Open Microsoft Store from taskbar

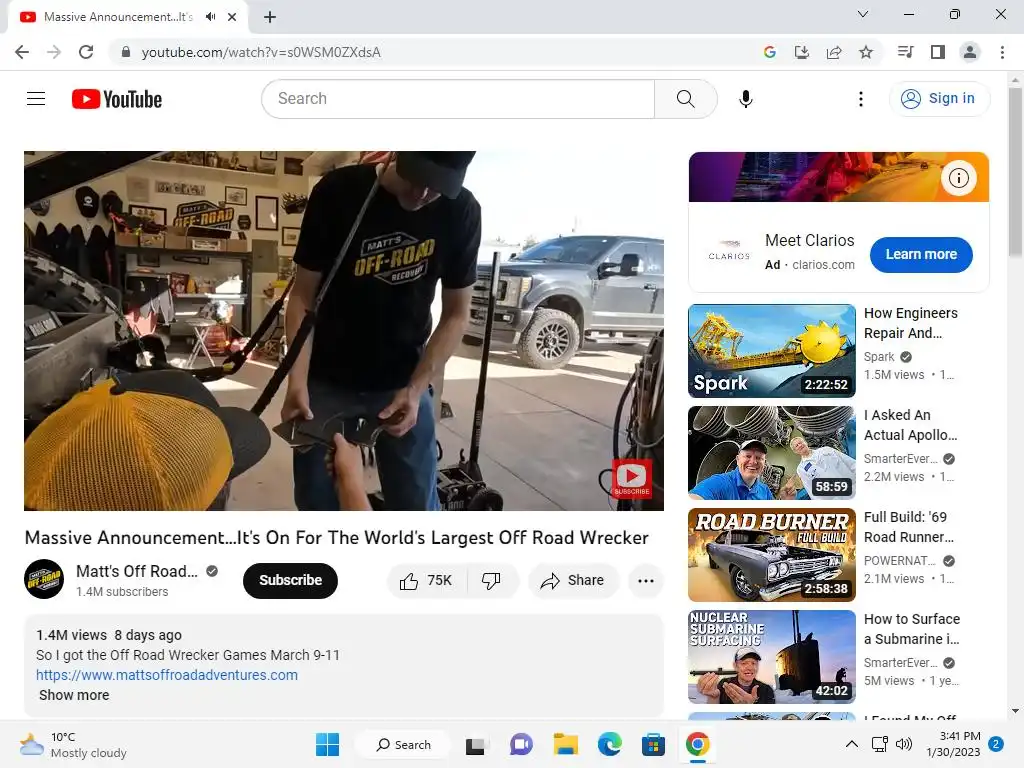click(x=653, y=744)
